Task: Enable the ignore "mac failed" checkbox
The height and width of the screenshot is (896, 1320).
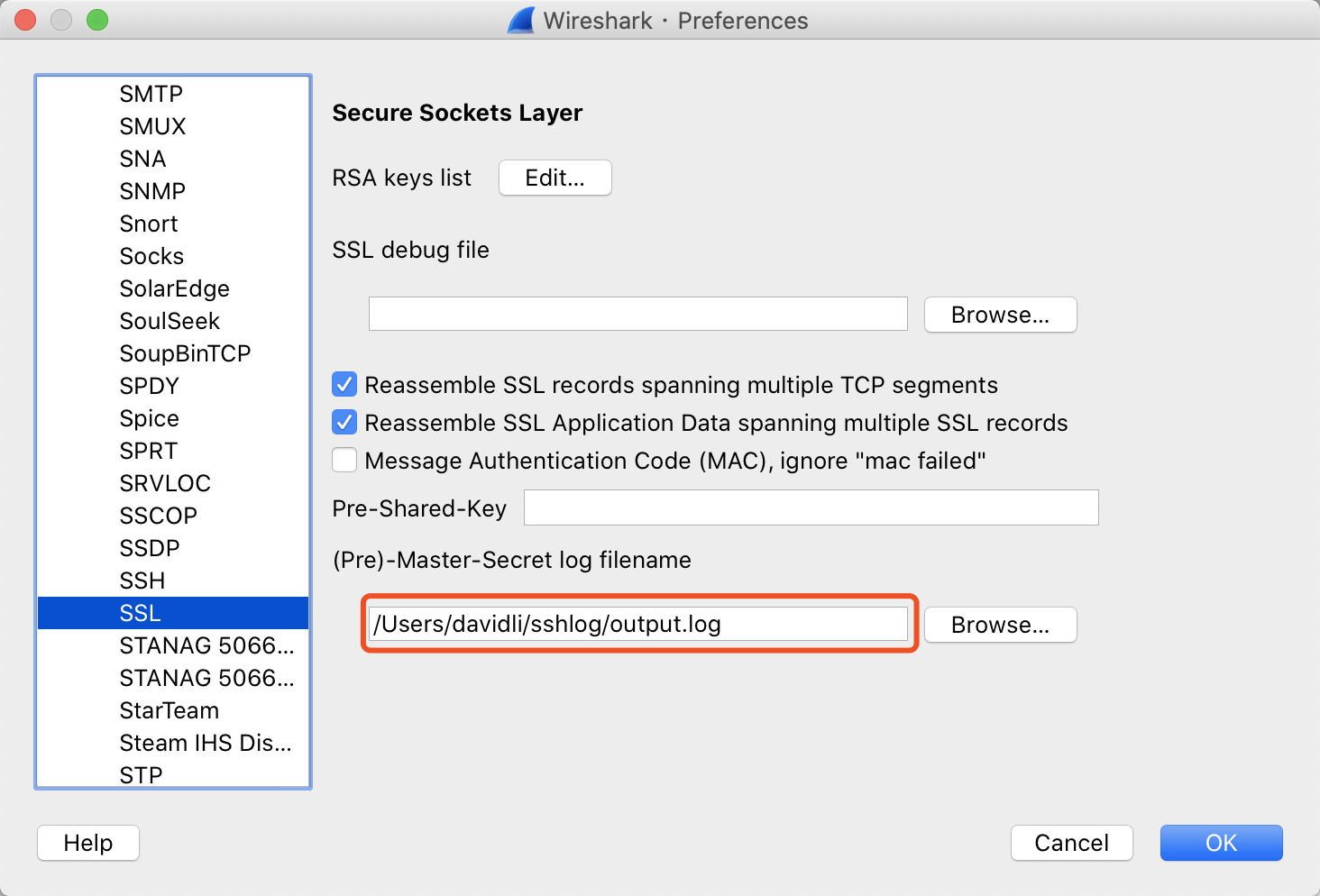Action: pos(344,461)
